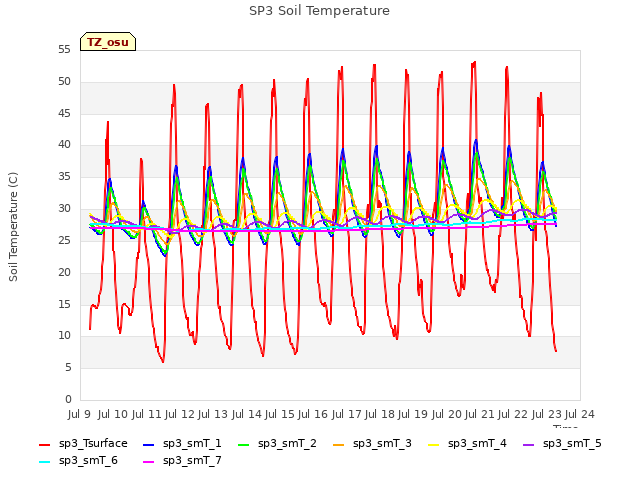Click the cyan sp3_smT_6 legend swatch

click(44, 462)
